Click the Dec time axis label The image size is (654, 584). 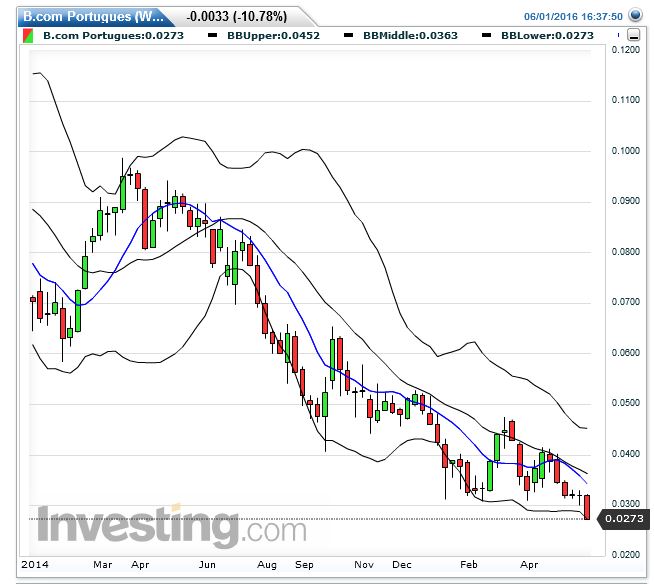[x=402, y=565]
